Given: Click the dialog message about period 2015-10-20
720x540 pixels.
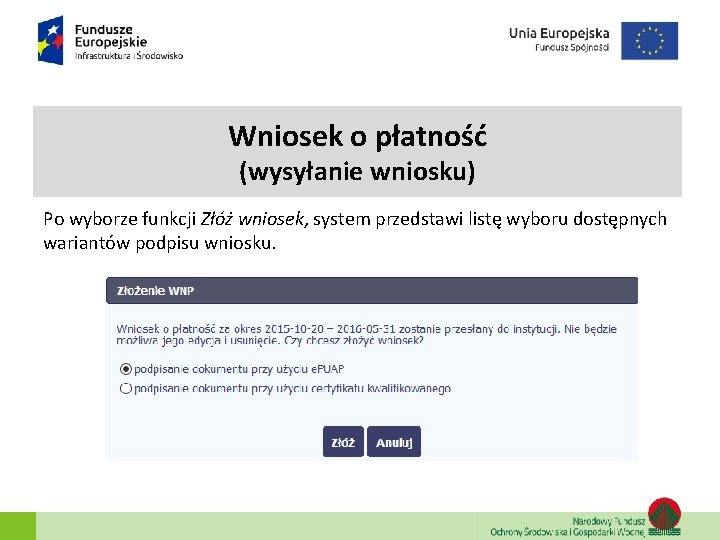Looking at the screenshot, I should (x=366, y=334).
